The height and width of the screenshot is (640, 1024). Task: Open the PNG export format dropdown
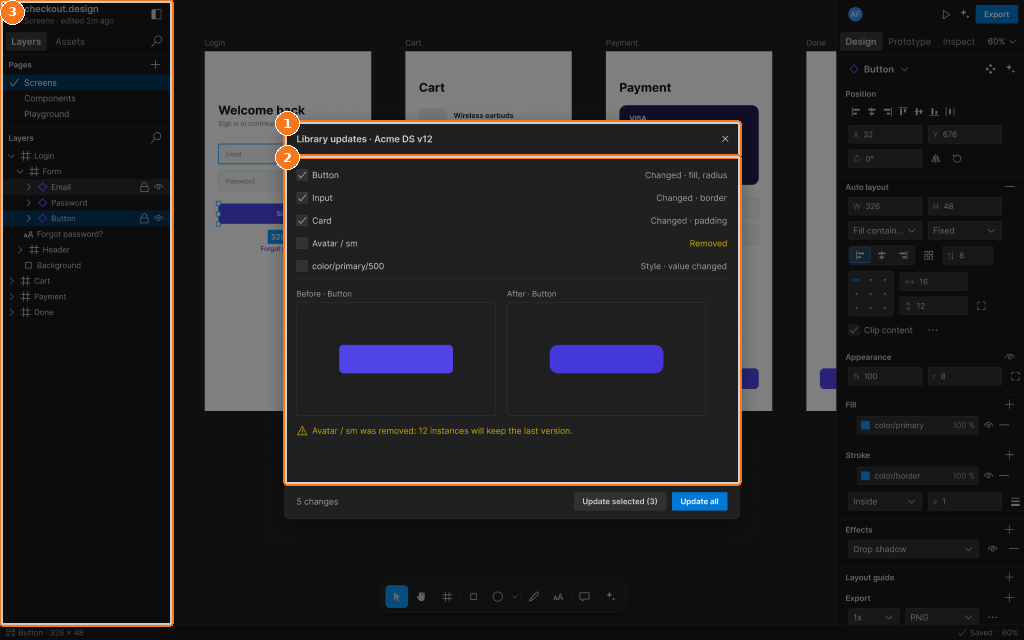pos(941,617)
